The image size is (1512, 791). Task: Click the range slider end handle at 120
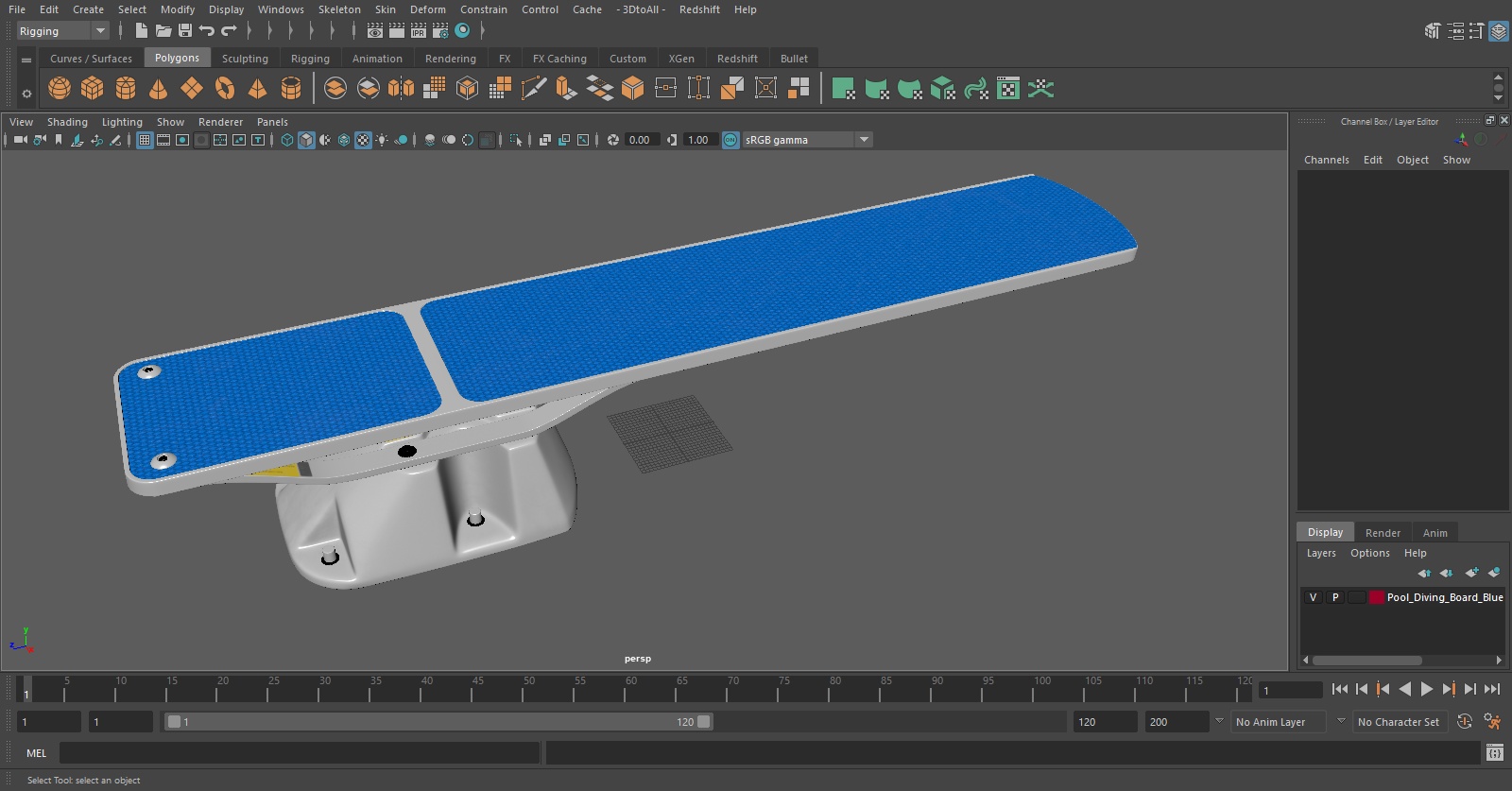click(703, 722)
